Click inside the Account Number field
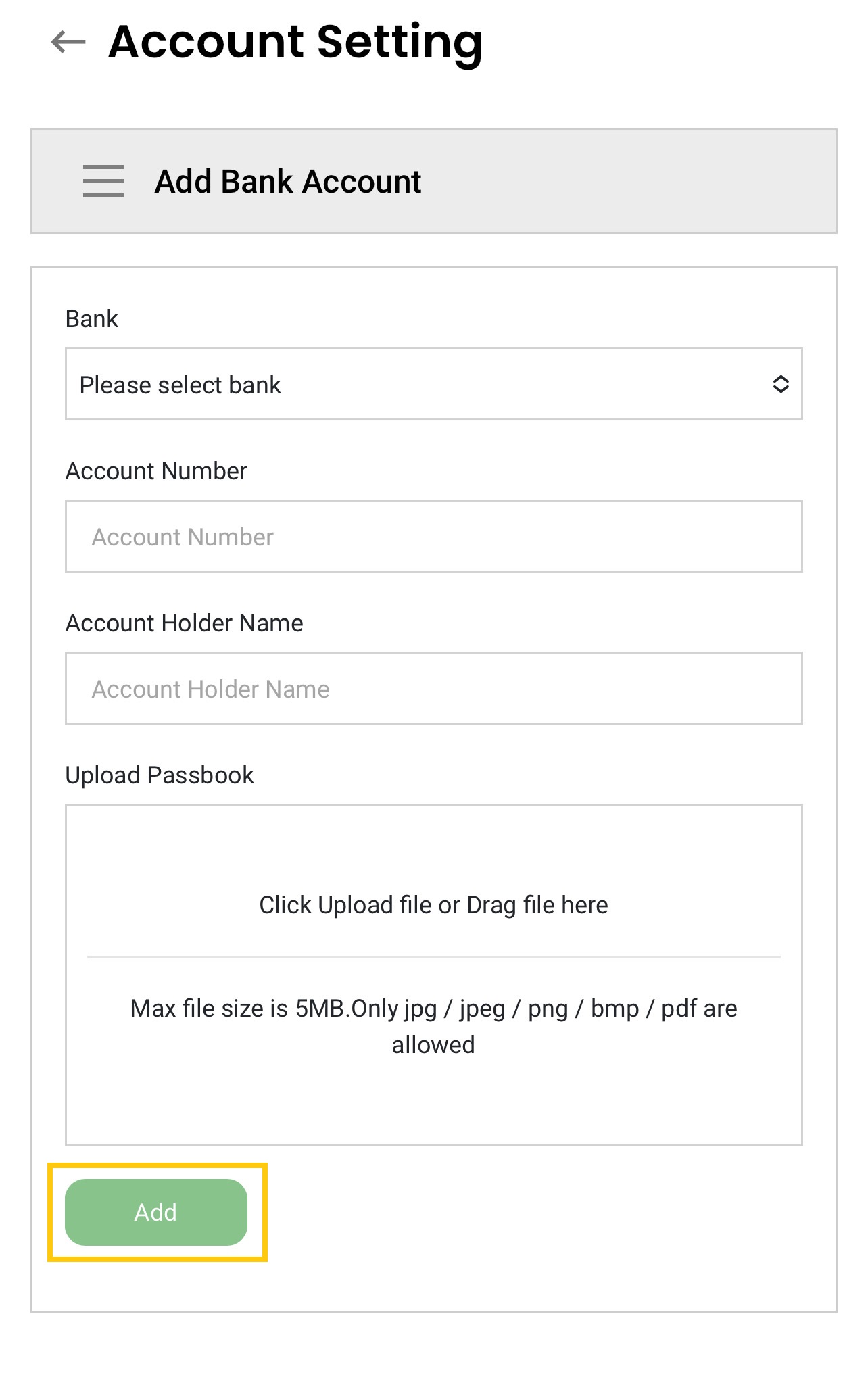The width and height of the screenshot is (868, 1383). (433, 537)
